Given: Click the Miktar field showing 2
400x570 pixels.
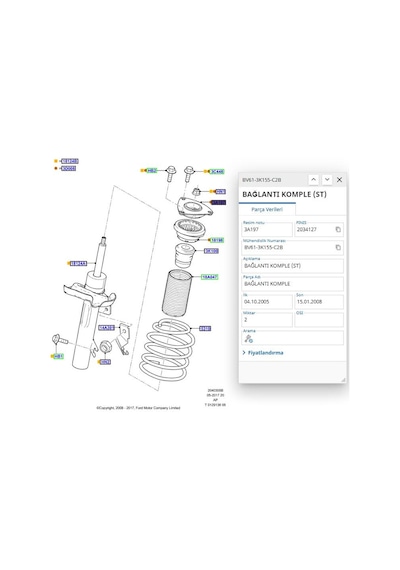Looking at the screenshot, I should pos(267,320).
